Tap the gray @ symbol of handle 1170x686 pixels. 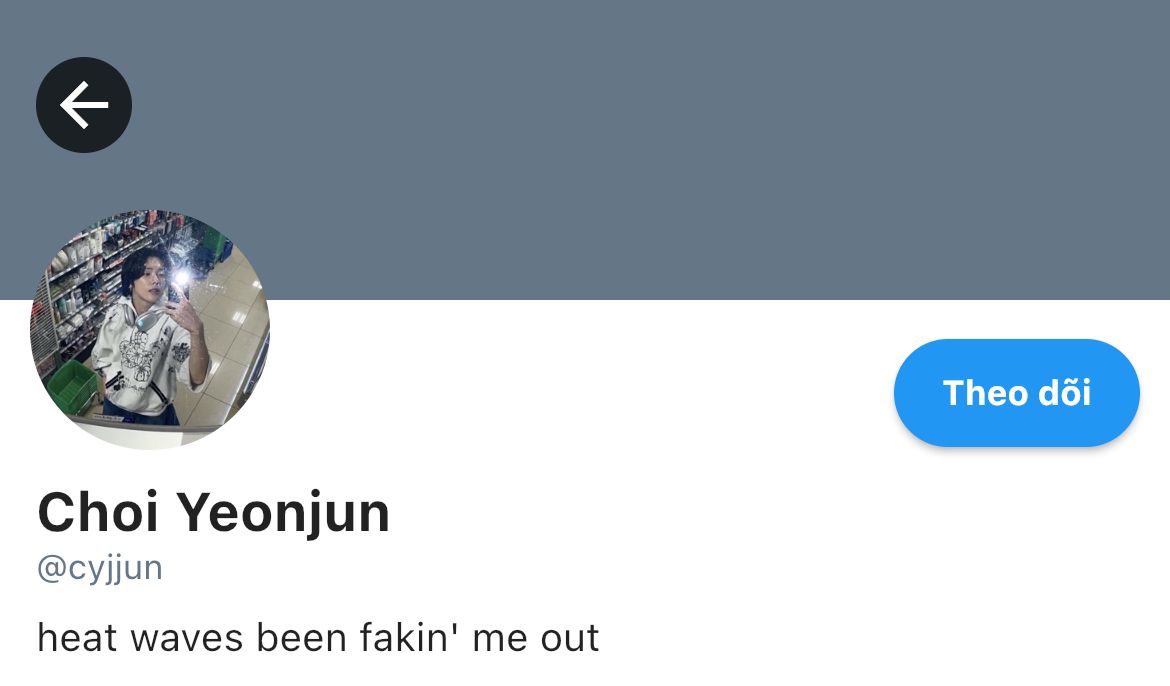tap(51, 569)
